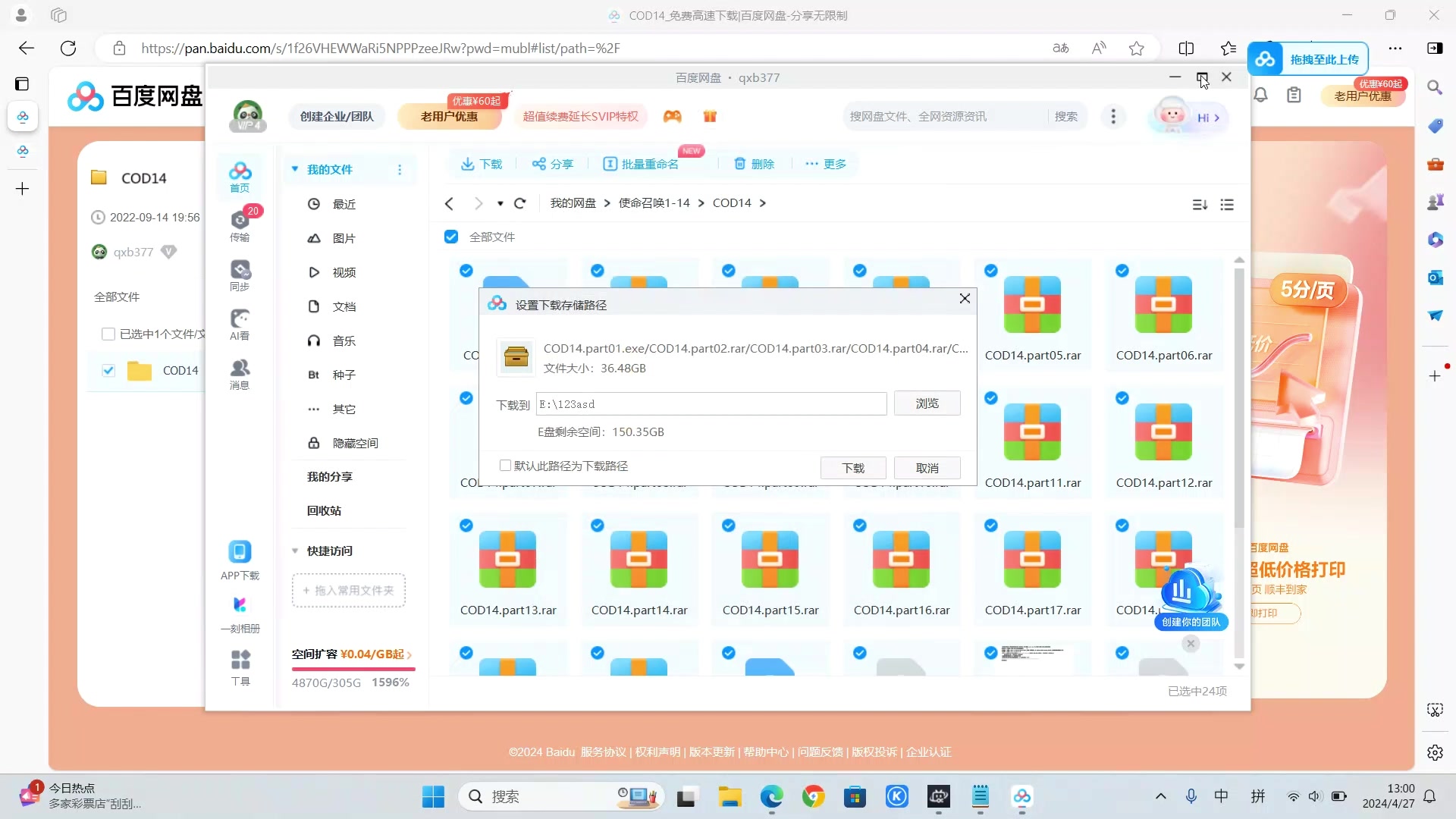
Task: Uncheck COD14.part16.rar selection mark
Action: (860, 526)
